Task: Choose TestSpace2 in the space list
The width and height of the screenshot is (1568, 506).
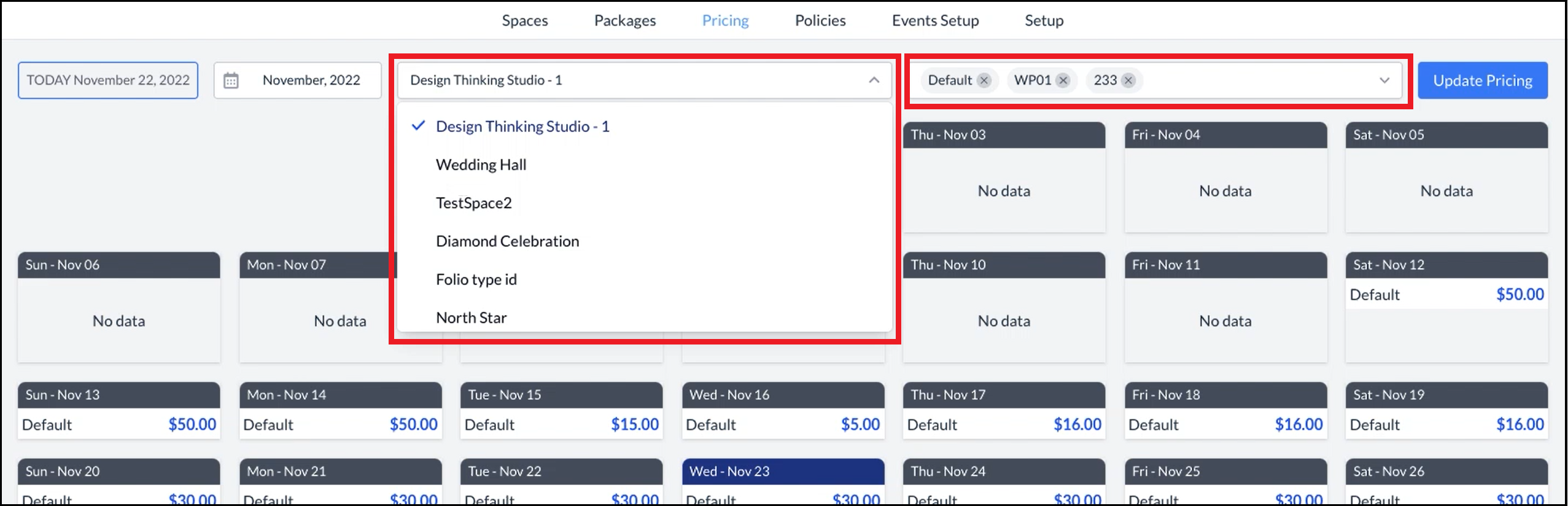Action: pyautogui.click(x=473, y=203)
